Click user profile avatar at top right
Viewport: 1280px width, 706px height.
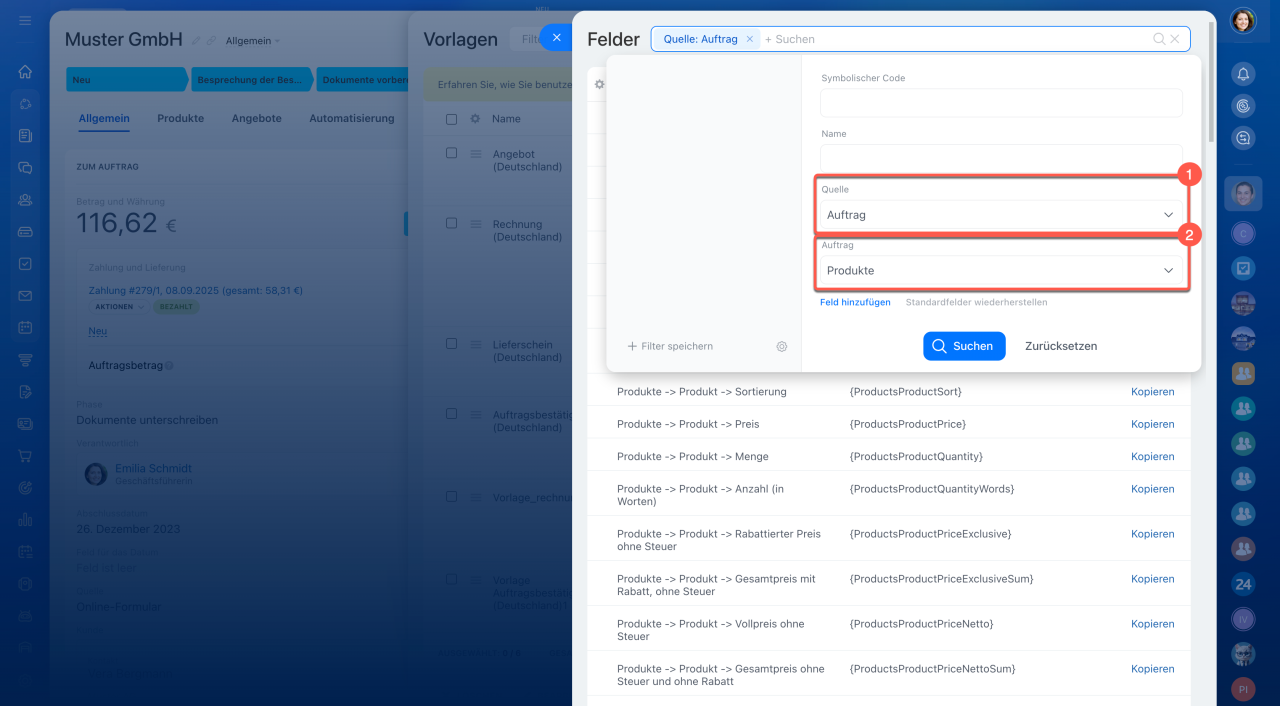1243,20
